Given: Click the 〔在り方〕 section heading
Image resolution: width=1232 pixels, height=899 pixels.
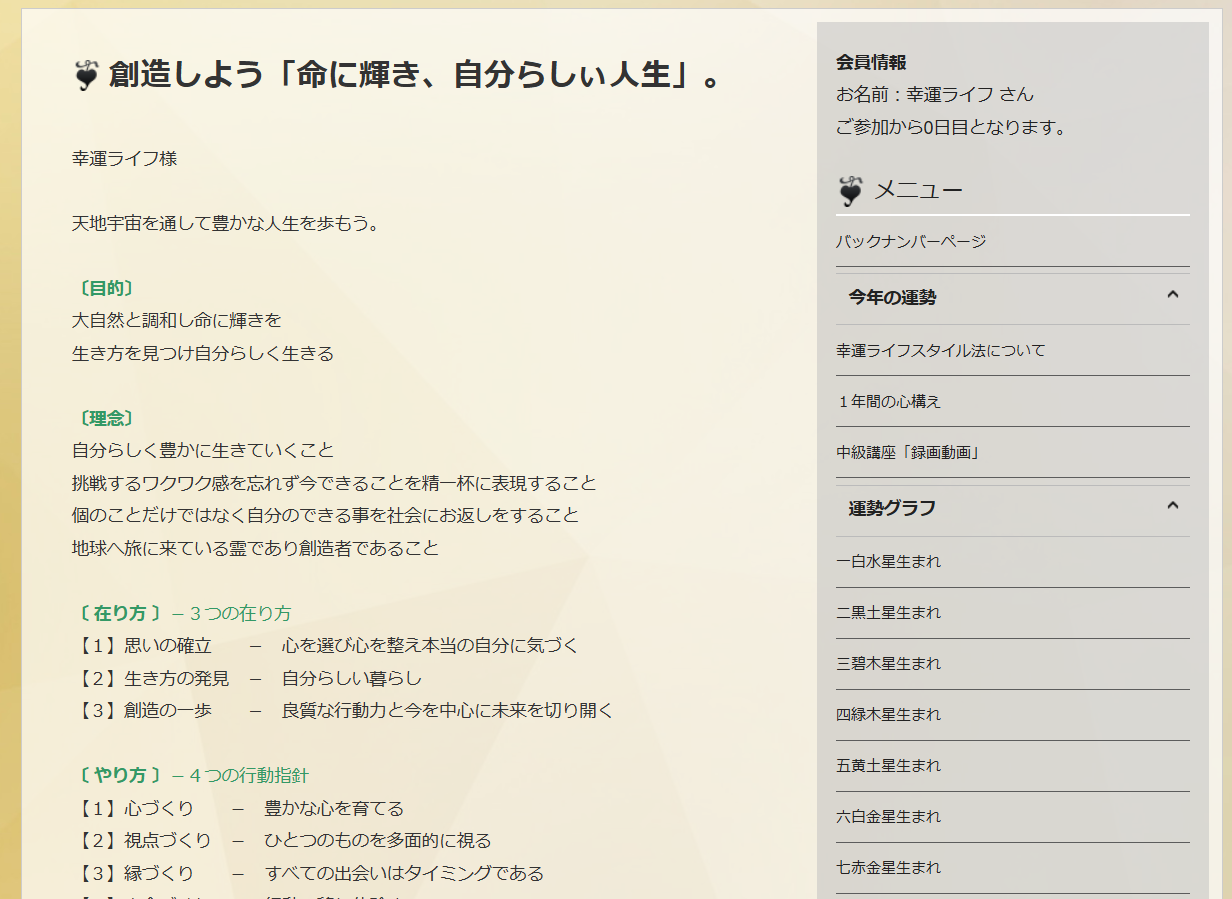Looking at the screenshot, I should [119, 613].
